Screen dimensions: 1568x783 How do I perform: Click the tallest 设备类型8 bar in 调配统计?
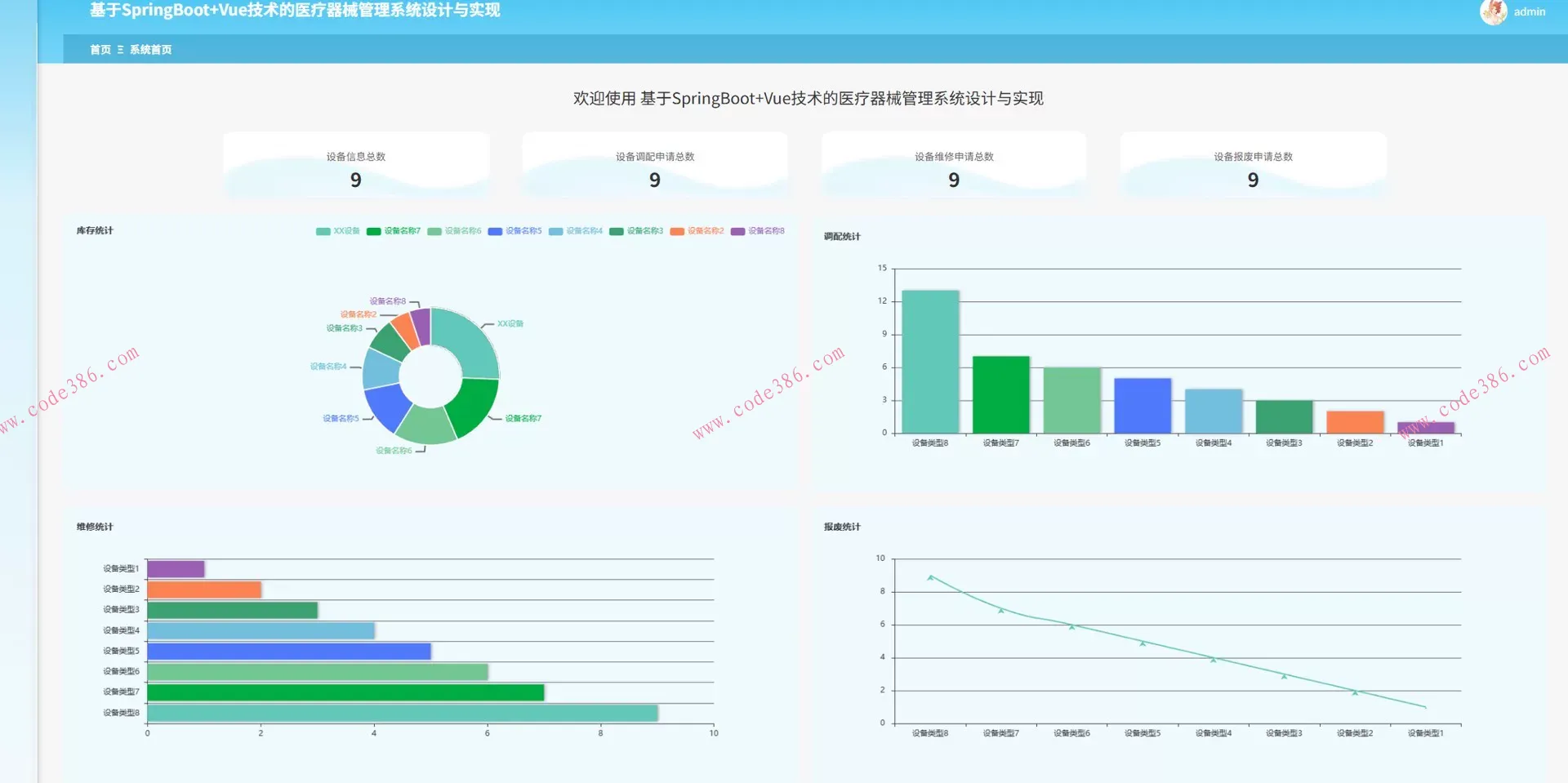tap(930, 362)
